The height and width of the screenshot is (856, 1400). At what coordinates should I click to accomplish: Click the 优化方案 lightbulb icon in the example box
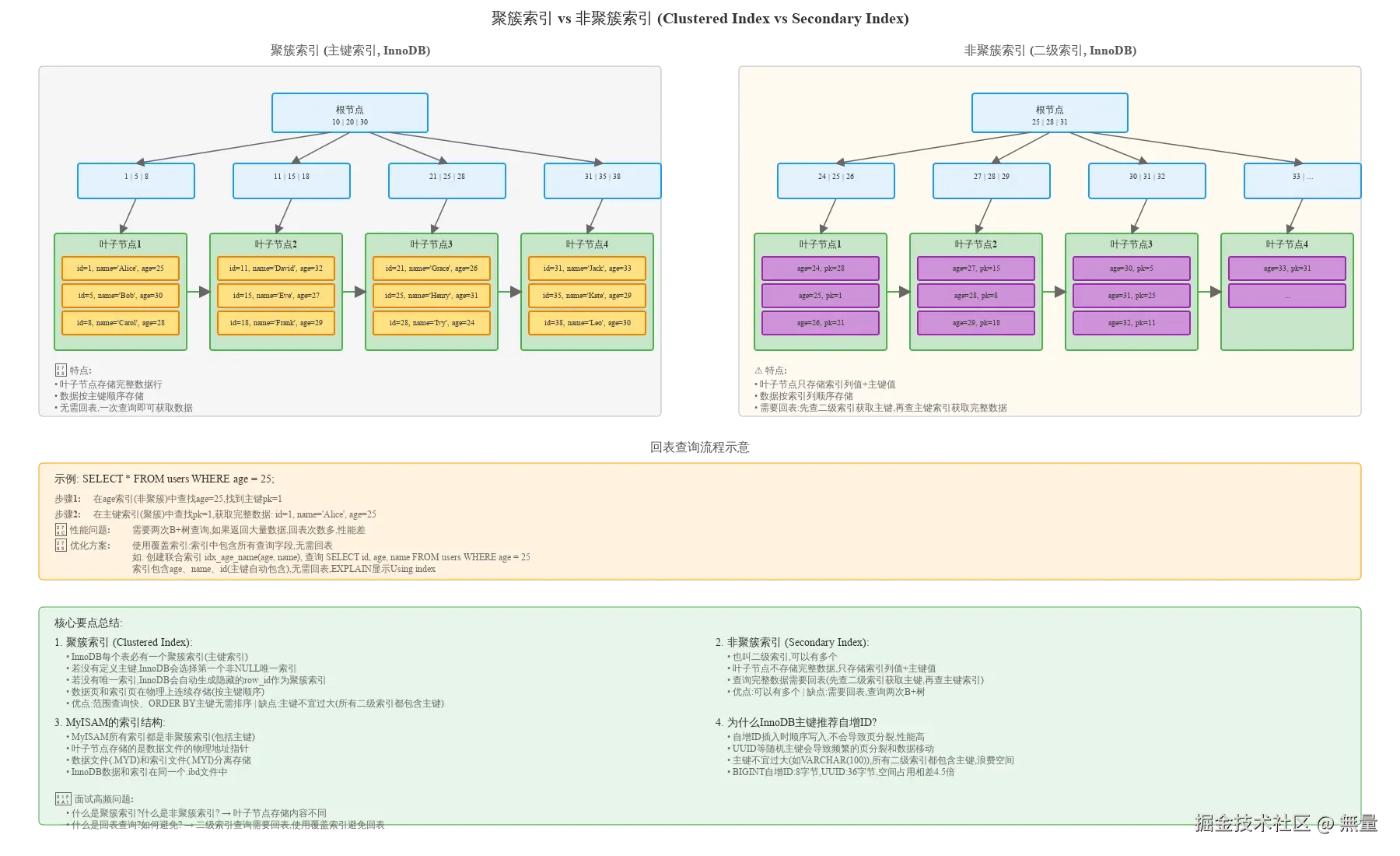click(x=59, y=546)
